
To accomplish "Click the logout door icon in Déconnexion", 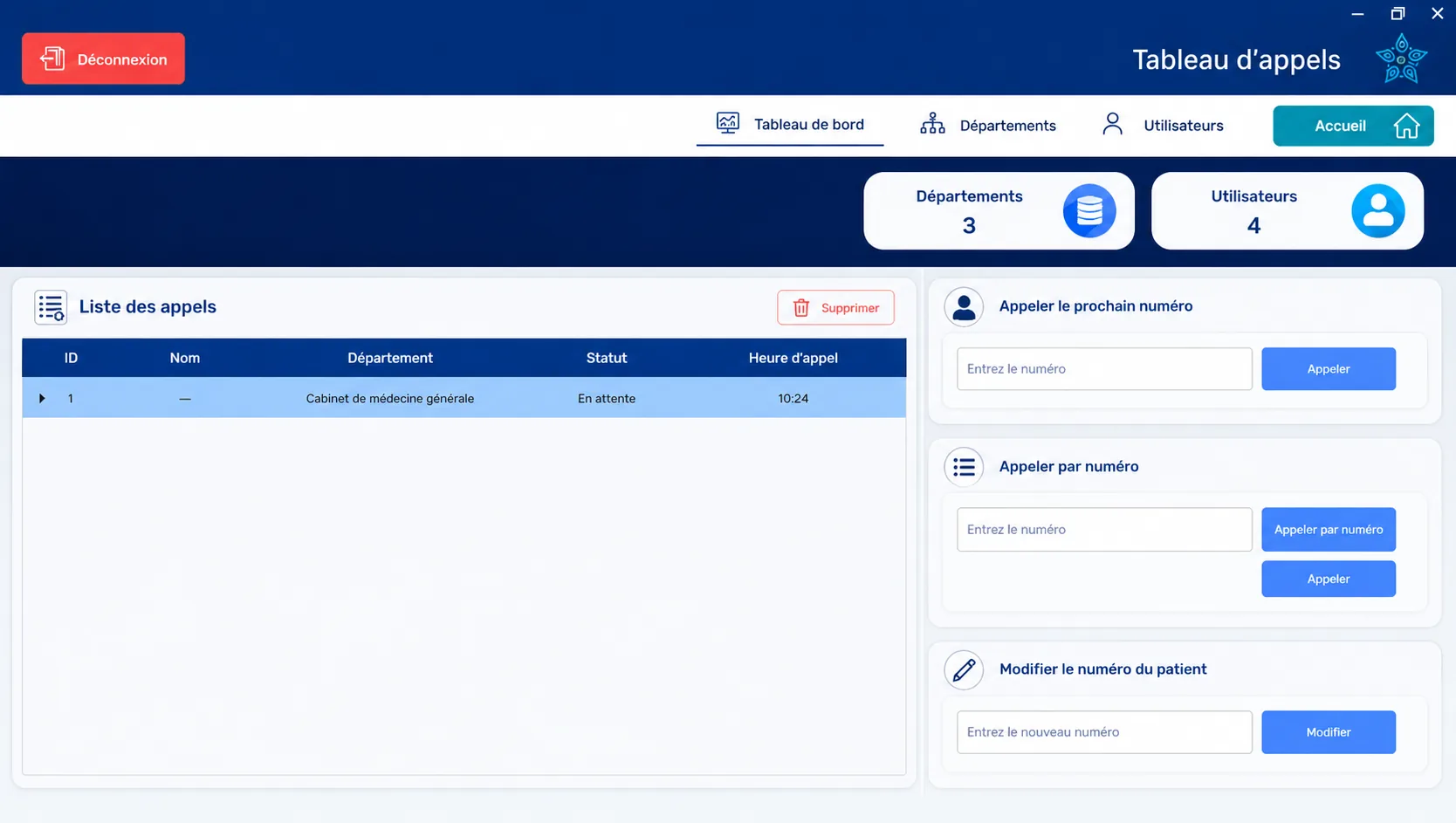I will pos(52,58).
